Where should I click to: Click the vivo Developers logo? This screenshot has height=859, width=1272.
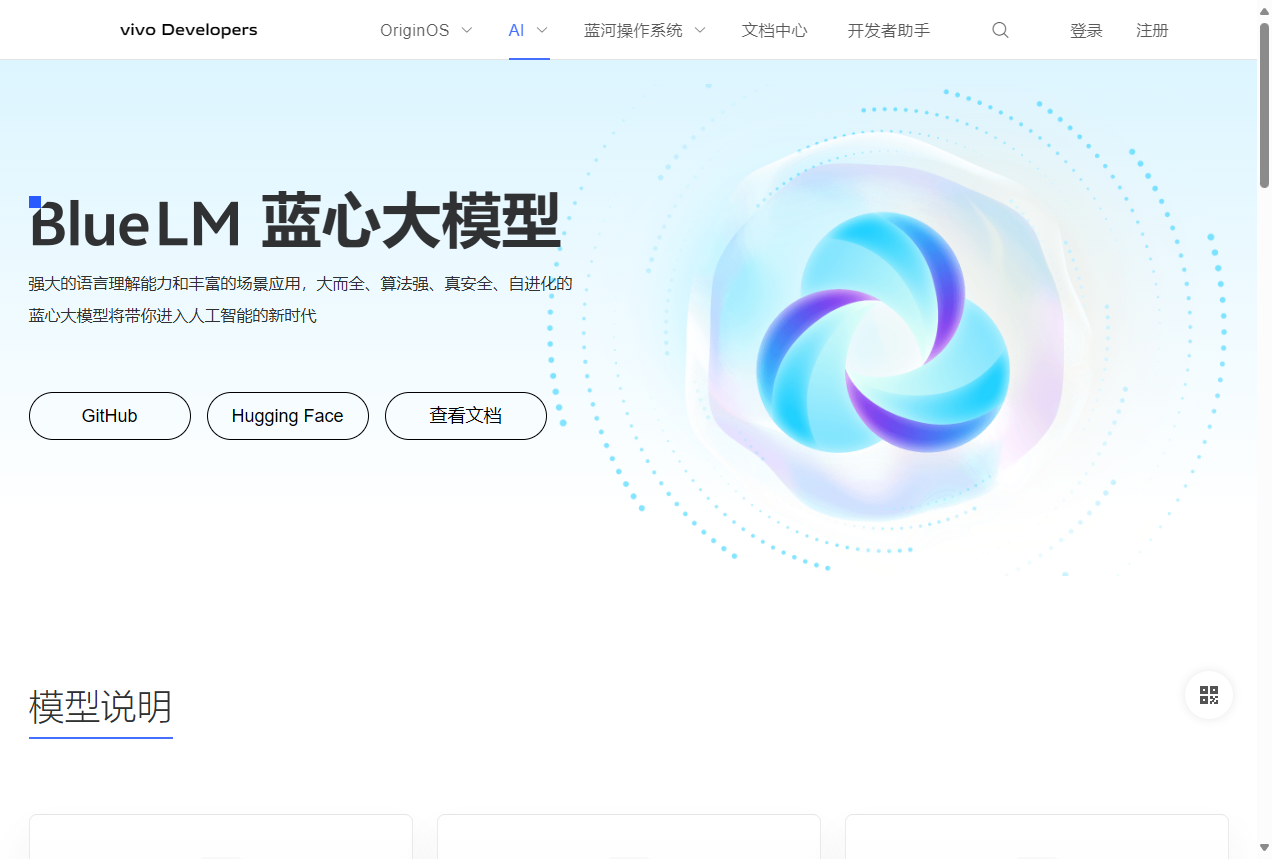click(188, 30)
